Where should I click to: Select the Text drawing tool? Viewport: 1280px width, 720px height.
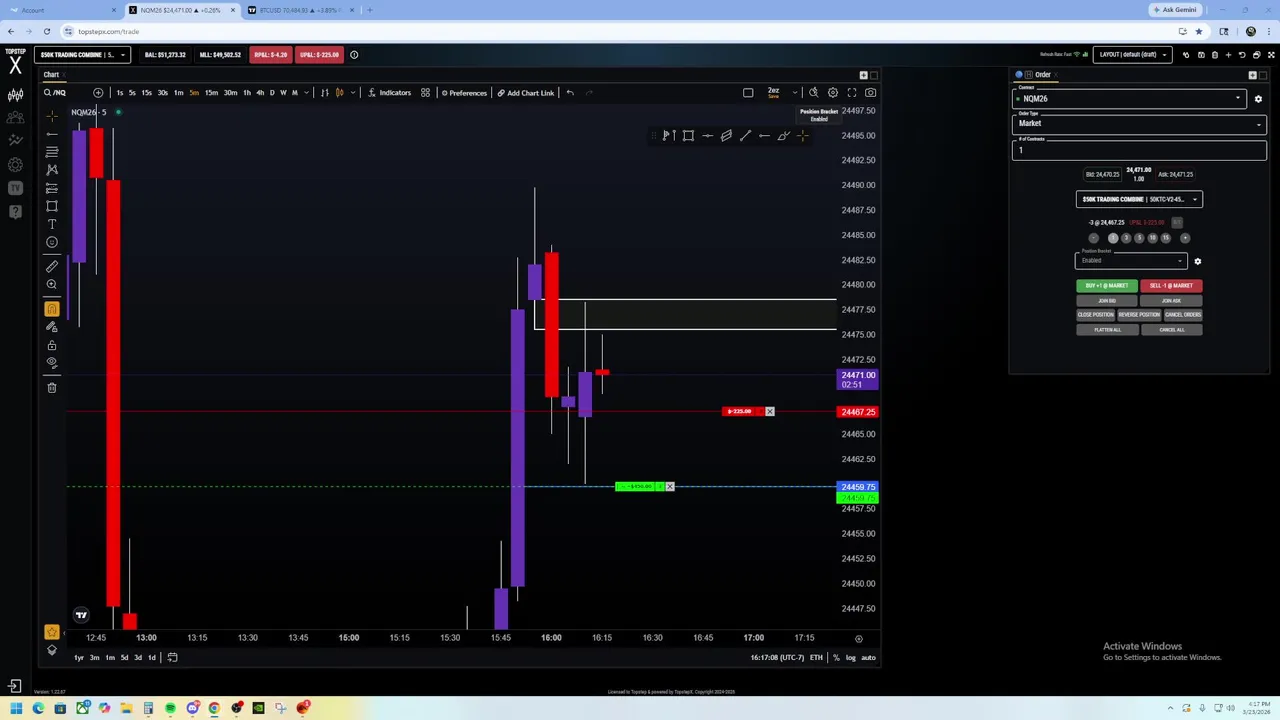(52, 224)
